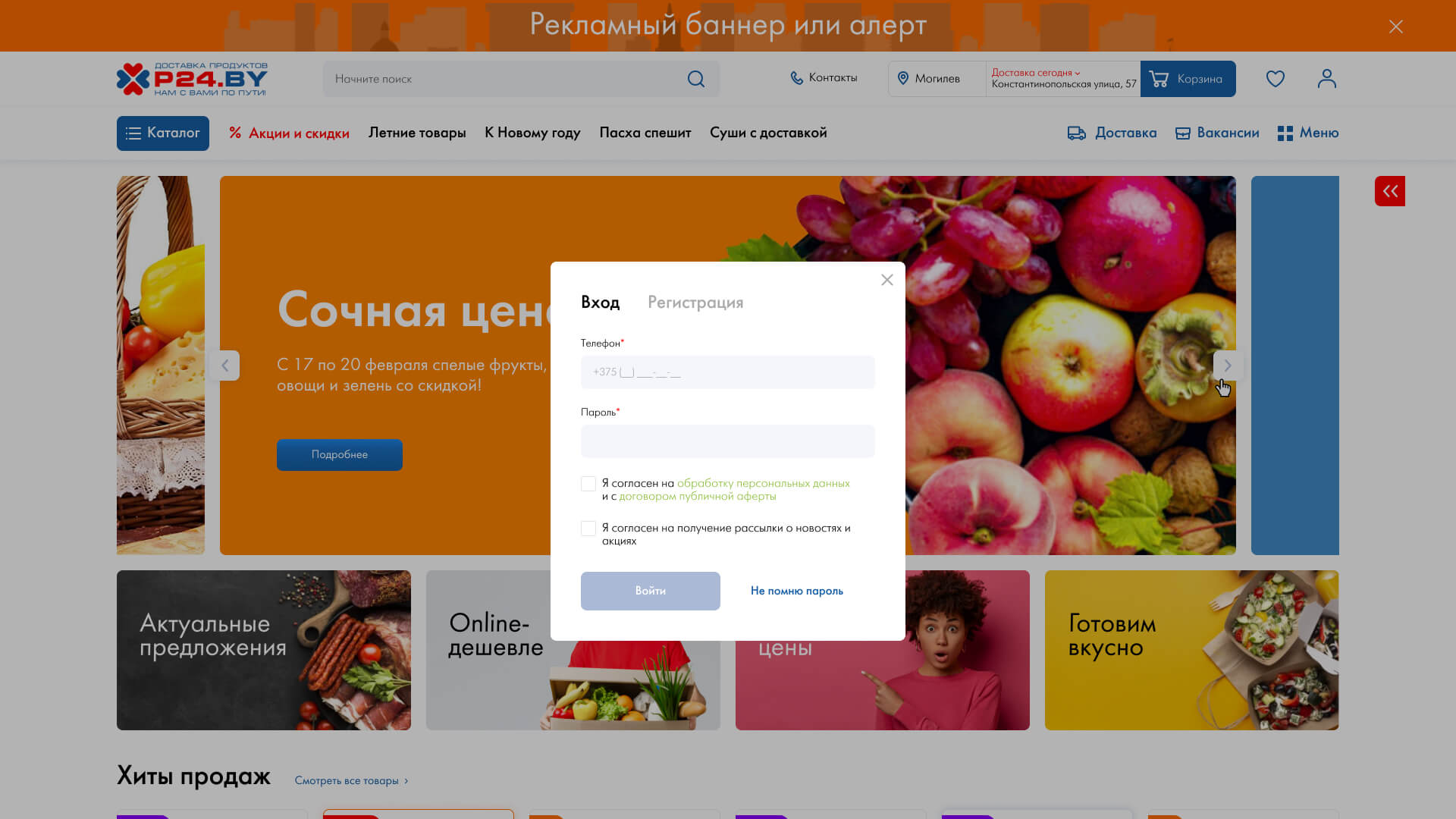Dismiss the orange advertising banner

click(1395, 27)
